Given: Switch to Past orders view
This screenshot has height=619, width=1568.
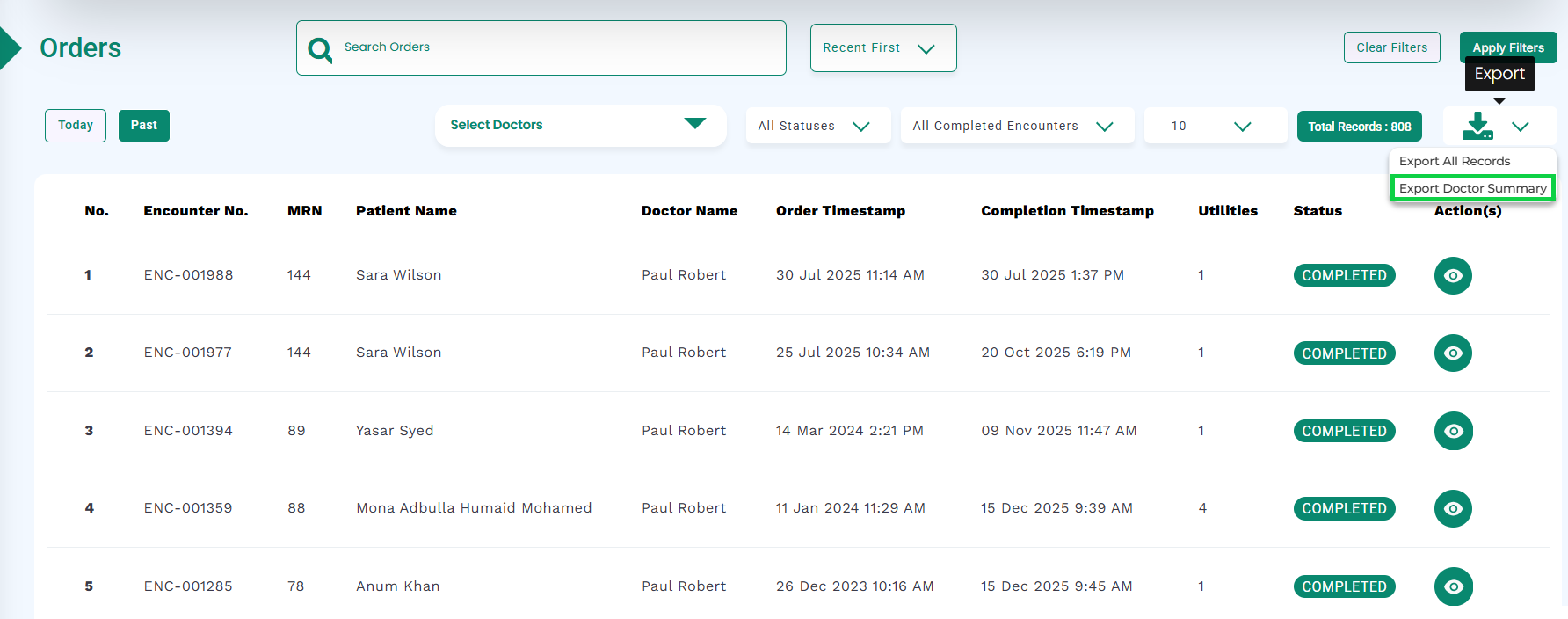Looking at the screenshot, I should pyautogui.click(x=144, y=126).
